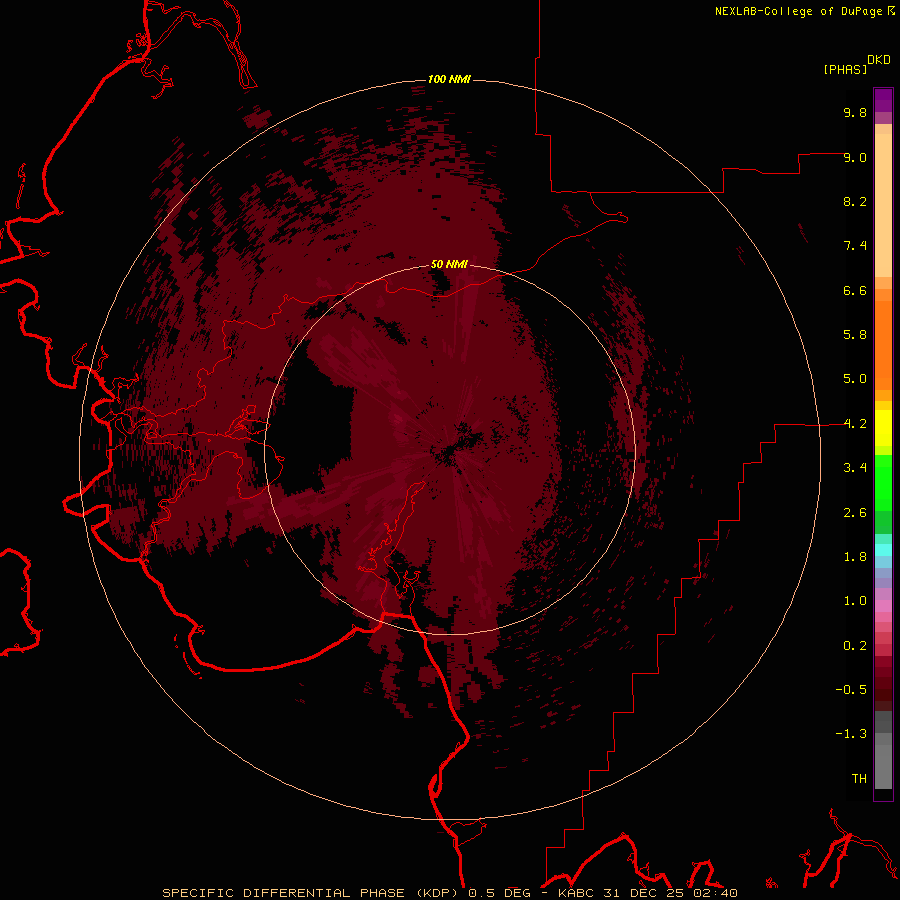Image resolution: width=900 pixels, height=900 pixels.
Task: Click the SPECIFIC DIFFERENTIAL PHASE (KDP) title text
Action: 310,893
